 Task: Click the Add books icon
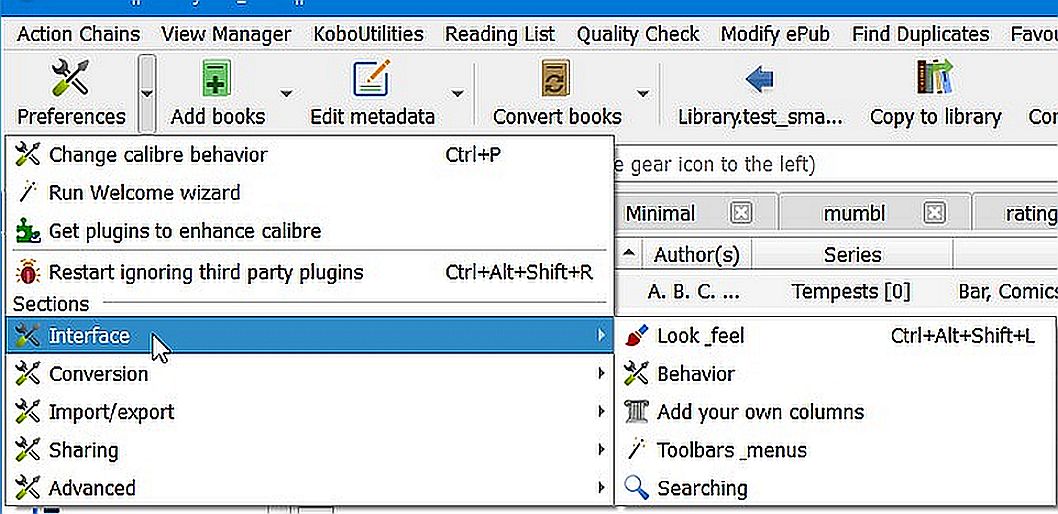coord(217,78)
